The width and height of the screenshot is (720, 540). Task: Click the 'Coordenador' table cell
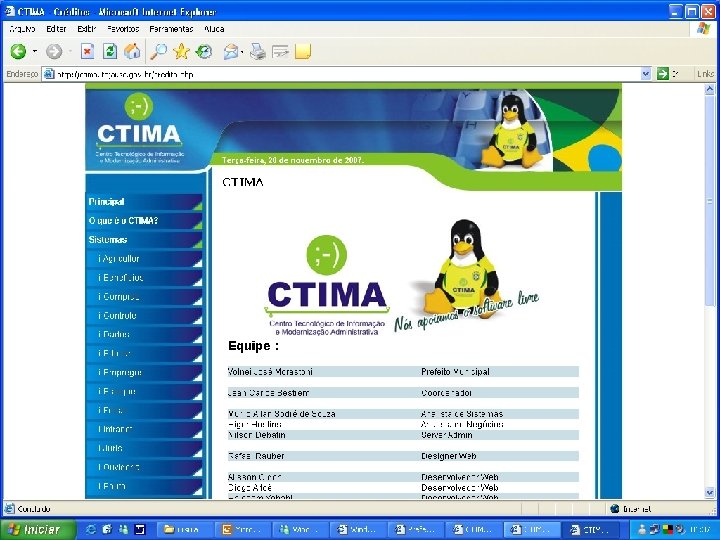pyautogui.click(x=446, y=393)
